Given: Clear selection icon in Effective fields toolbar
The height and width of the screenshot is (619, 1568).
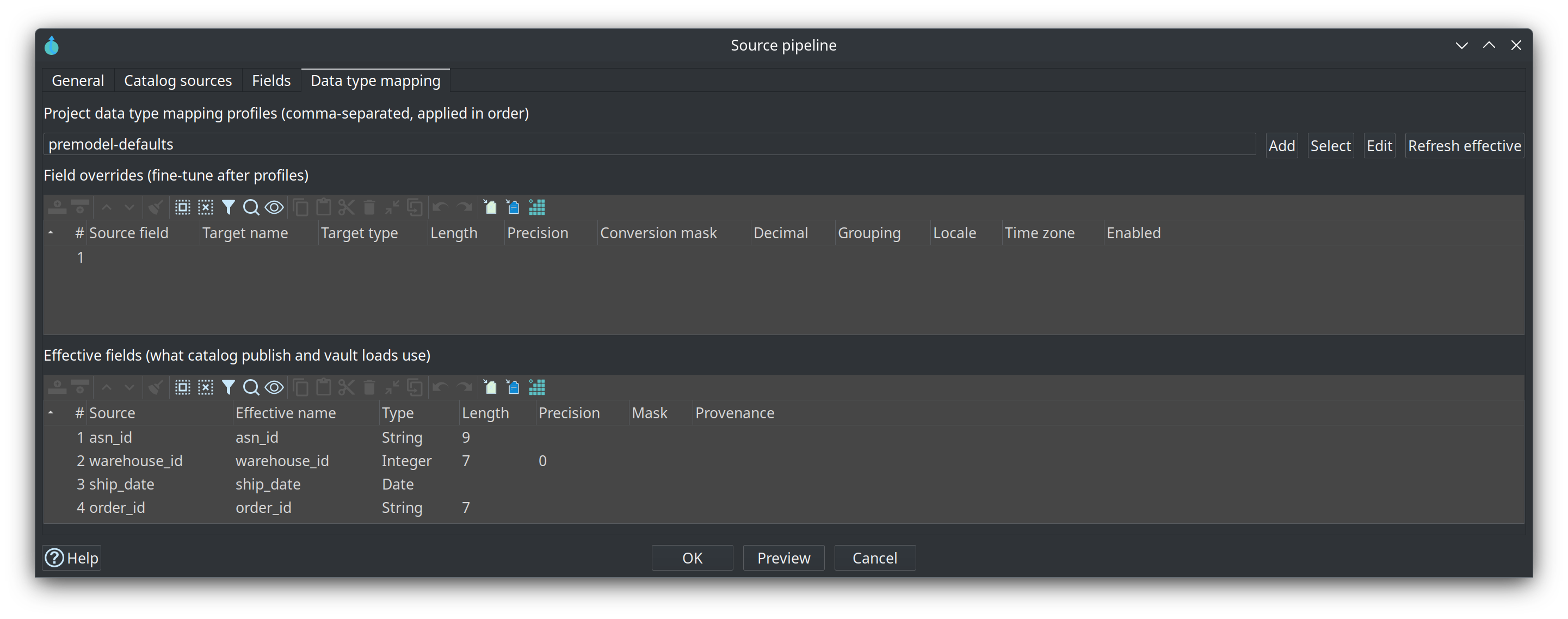Looking at the screenshot, I should tap(206, 387).
